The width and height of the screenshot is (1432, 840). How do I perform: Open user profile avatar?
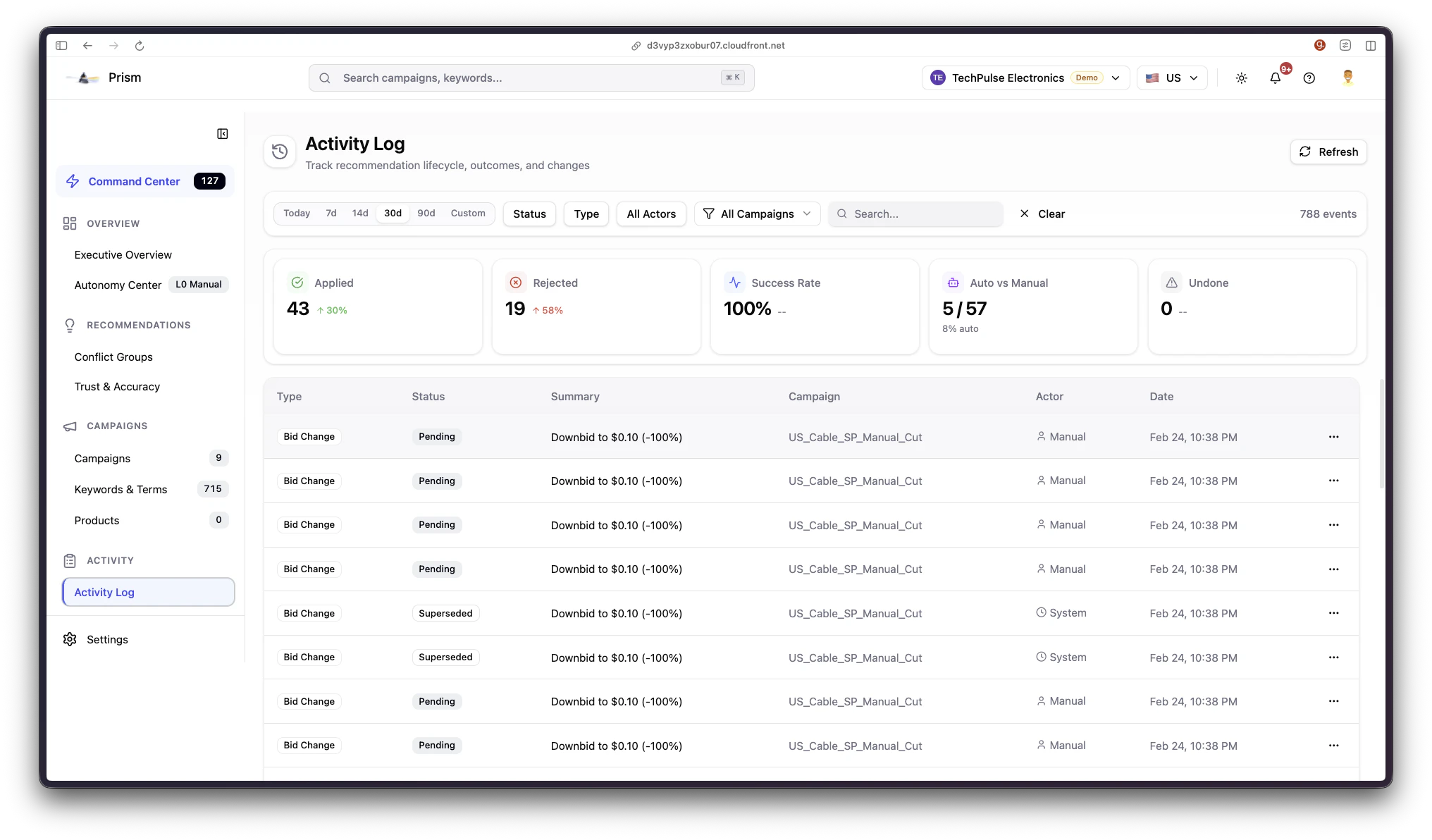pyautogui.click(x=1348, y=78)
